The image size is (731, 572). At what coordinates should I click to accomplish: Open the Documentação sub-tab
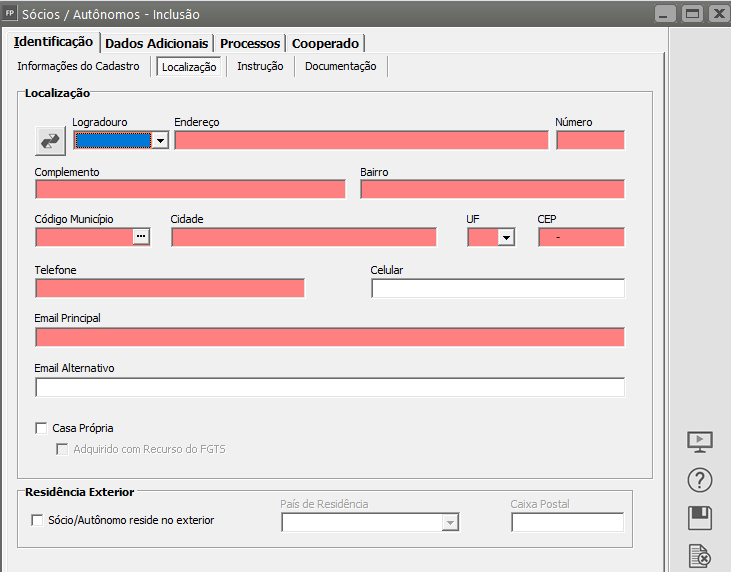(340, 66)
